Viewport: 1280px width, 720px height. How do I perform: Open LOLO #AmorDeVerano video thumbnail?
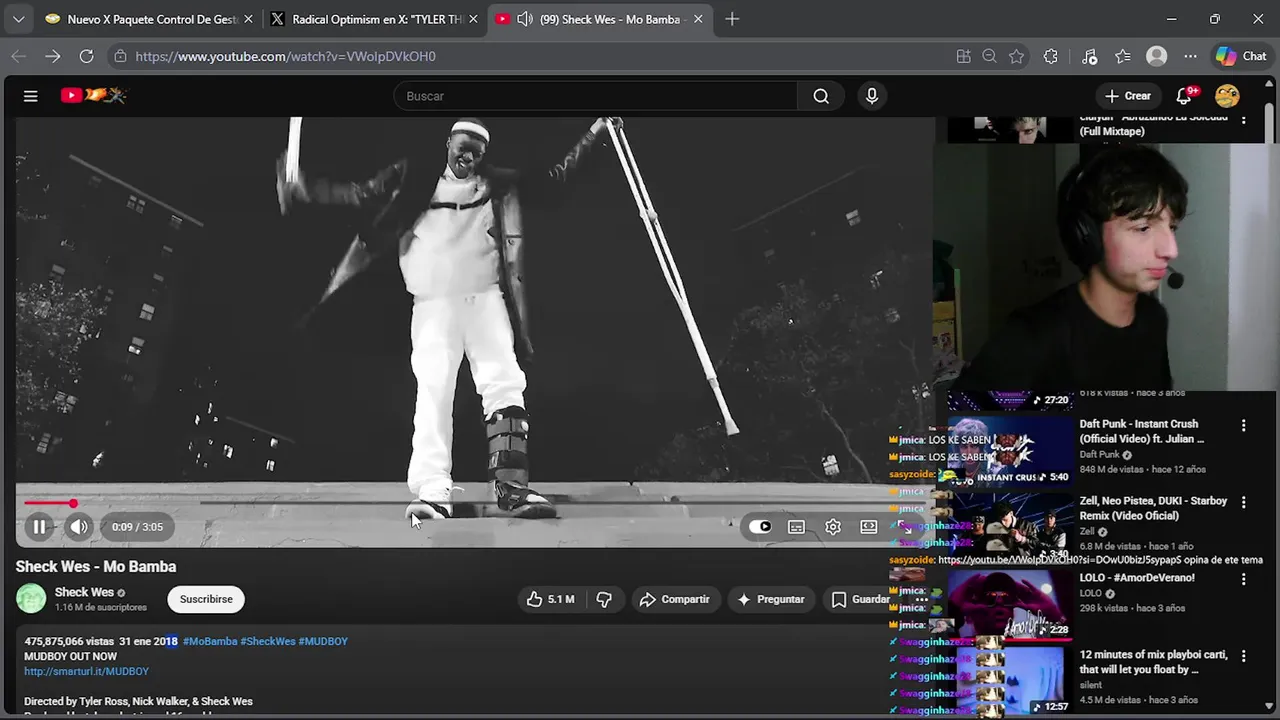tap(1010, 603)
